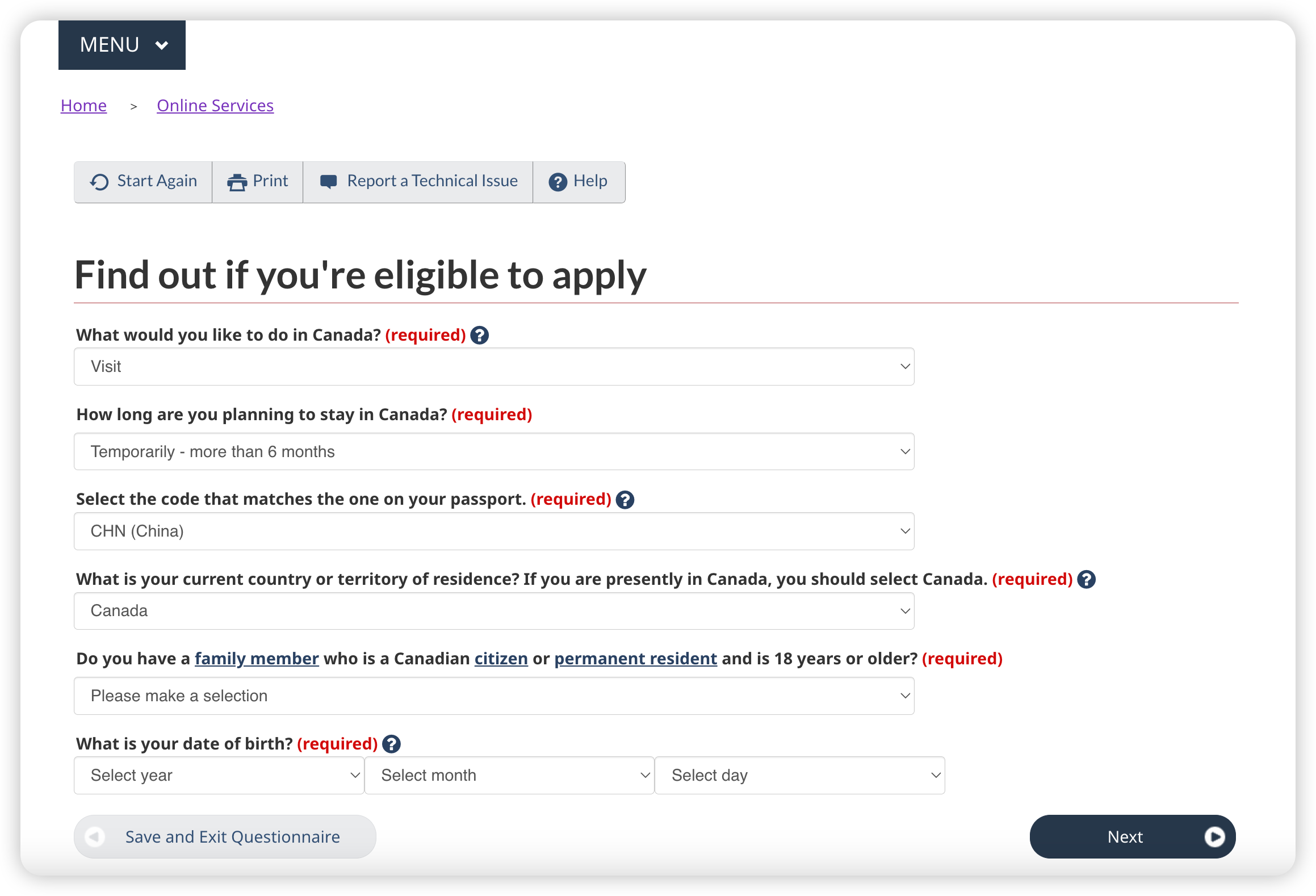The image size is (1316, 896).
Task: Open the CHN (China) passport code dropdown
Action: click(x=494, y=531)
